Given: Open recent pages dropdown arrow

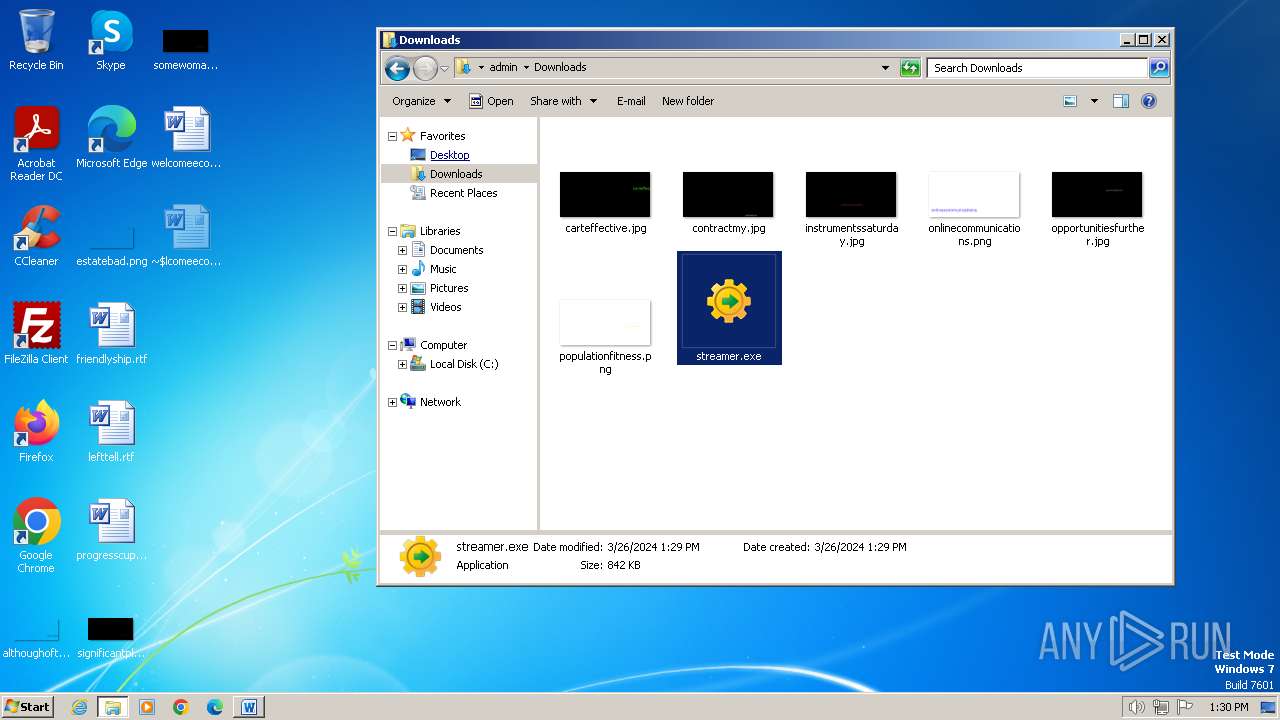Looking at the screenshot, I should click(x=444, y=68).
